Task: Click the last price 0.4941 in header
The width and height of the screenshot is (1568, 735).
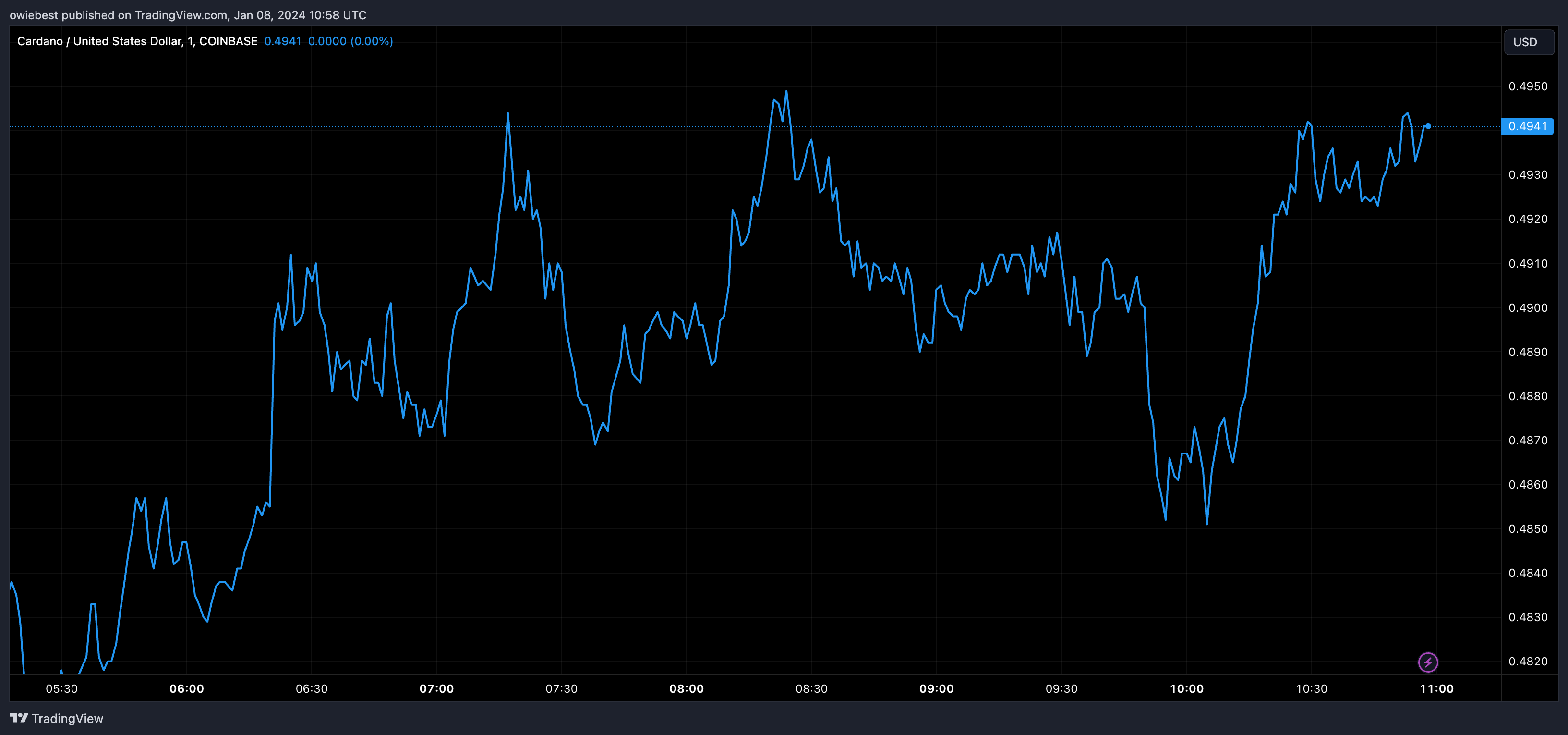Action: coord(282,41)
